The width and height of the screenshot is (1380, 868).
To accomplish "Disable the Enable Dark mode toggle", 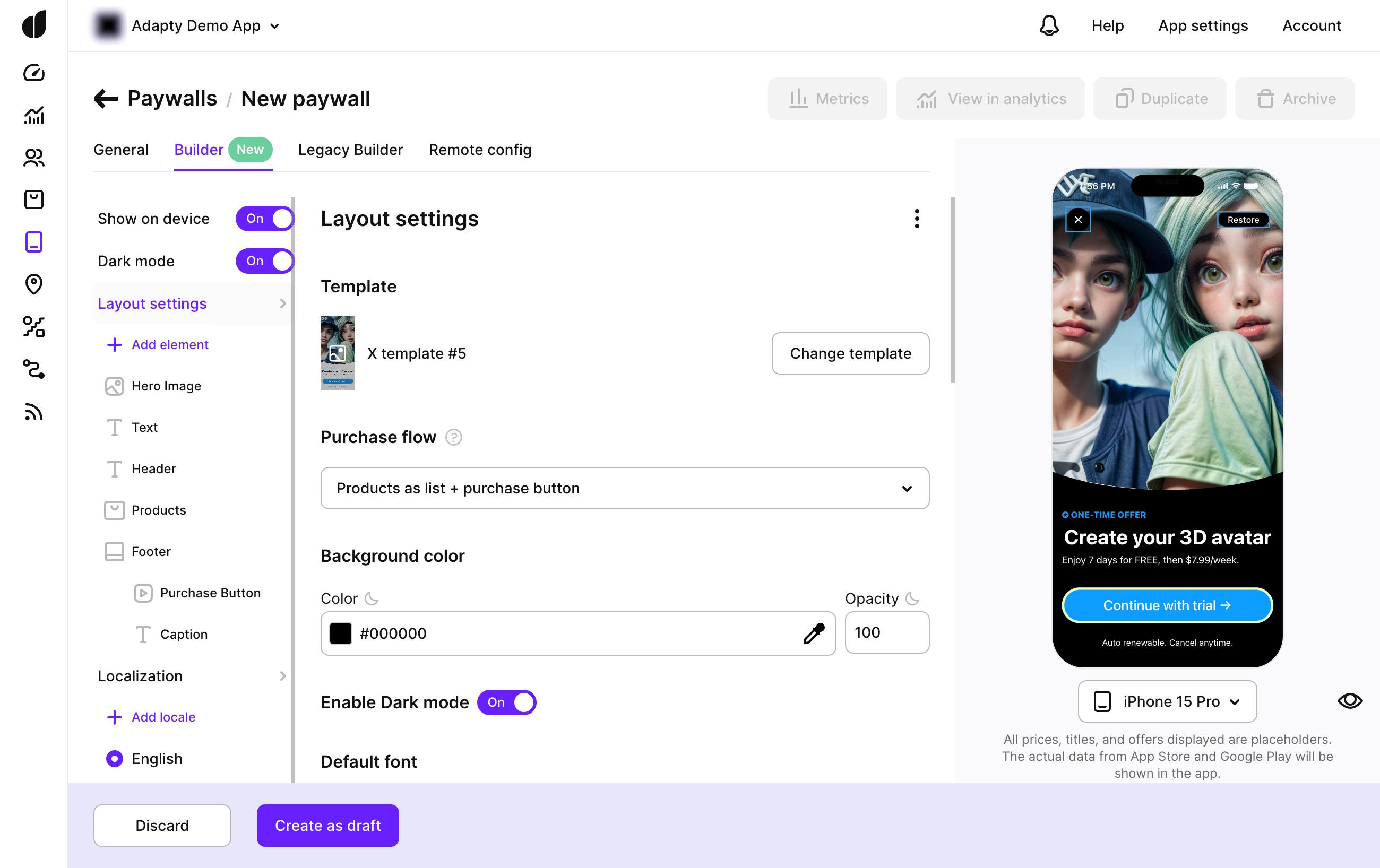I will 506,702.
